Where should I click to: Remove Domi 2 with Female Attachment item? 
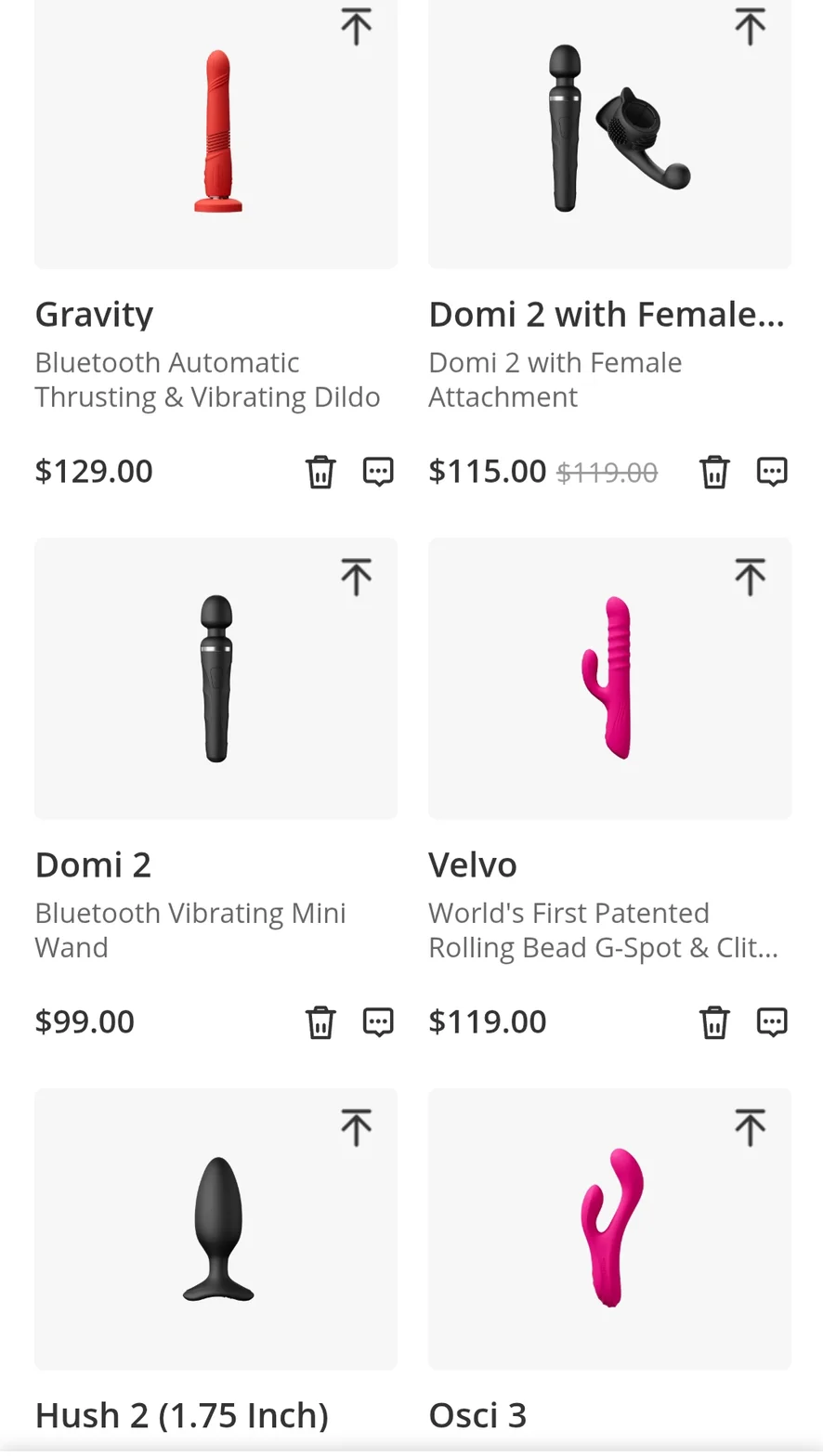click(714, 472)
